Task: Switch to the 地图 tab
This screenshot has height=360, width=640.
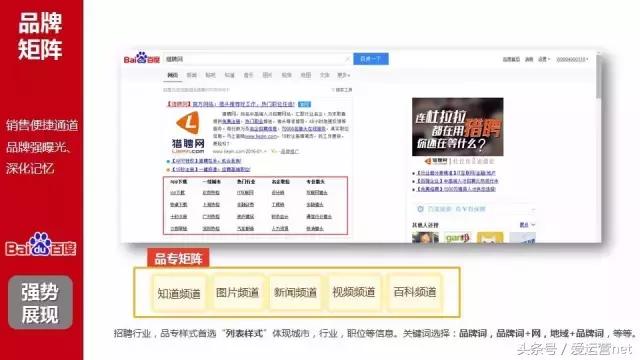Action: coord(306,75)
